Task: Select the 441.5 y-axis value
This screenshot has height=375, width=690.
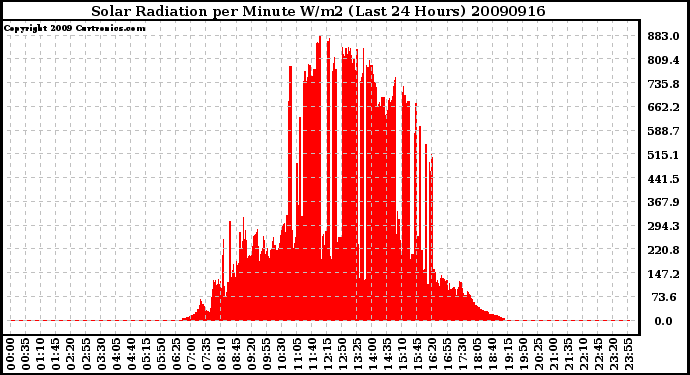Action: click(664, 178)
